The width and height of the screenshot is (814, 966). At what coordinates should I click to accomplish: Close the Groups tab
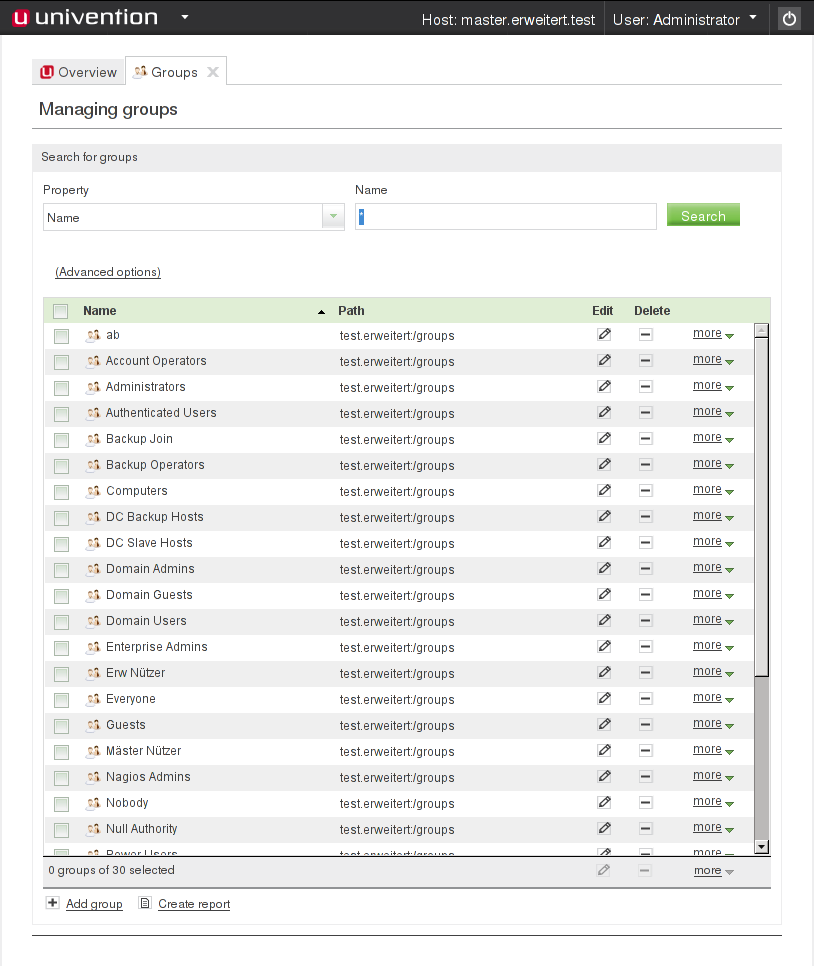pos(212,72)
